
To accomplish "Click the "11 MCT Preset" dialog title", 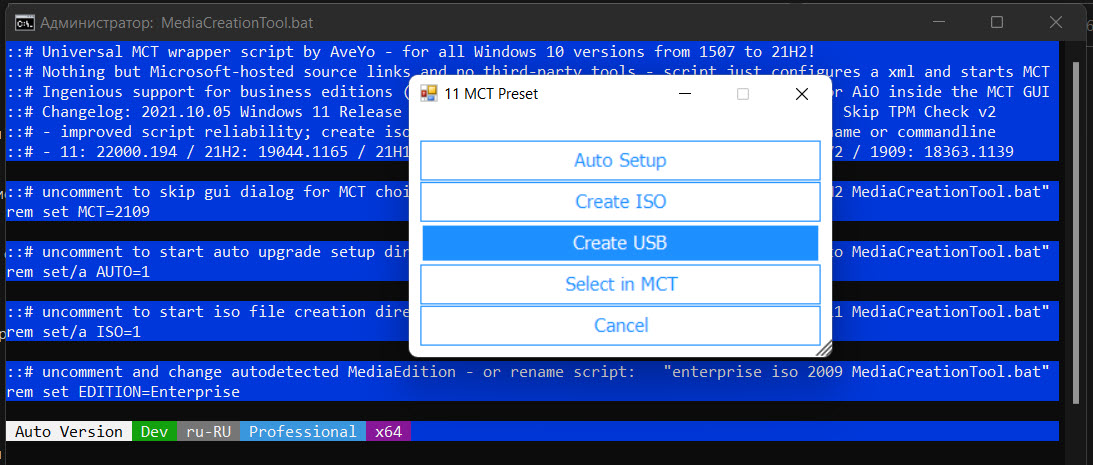I will click(x=491, y=93).
